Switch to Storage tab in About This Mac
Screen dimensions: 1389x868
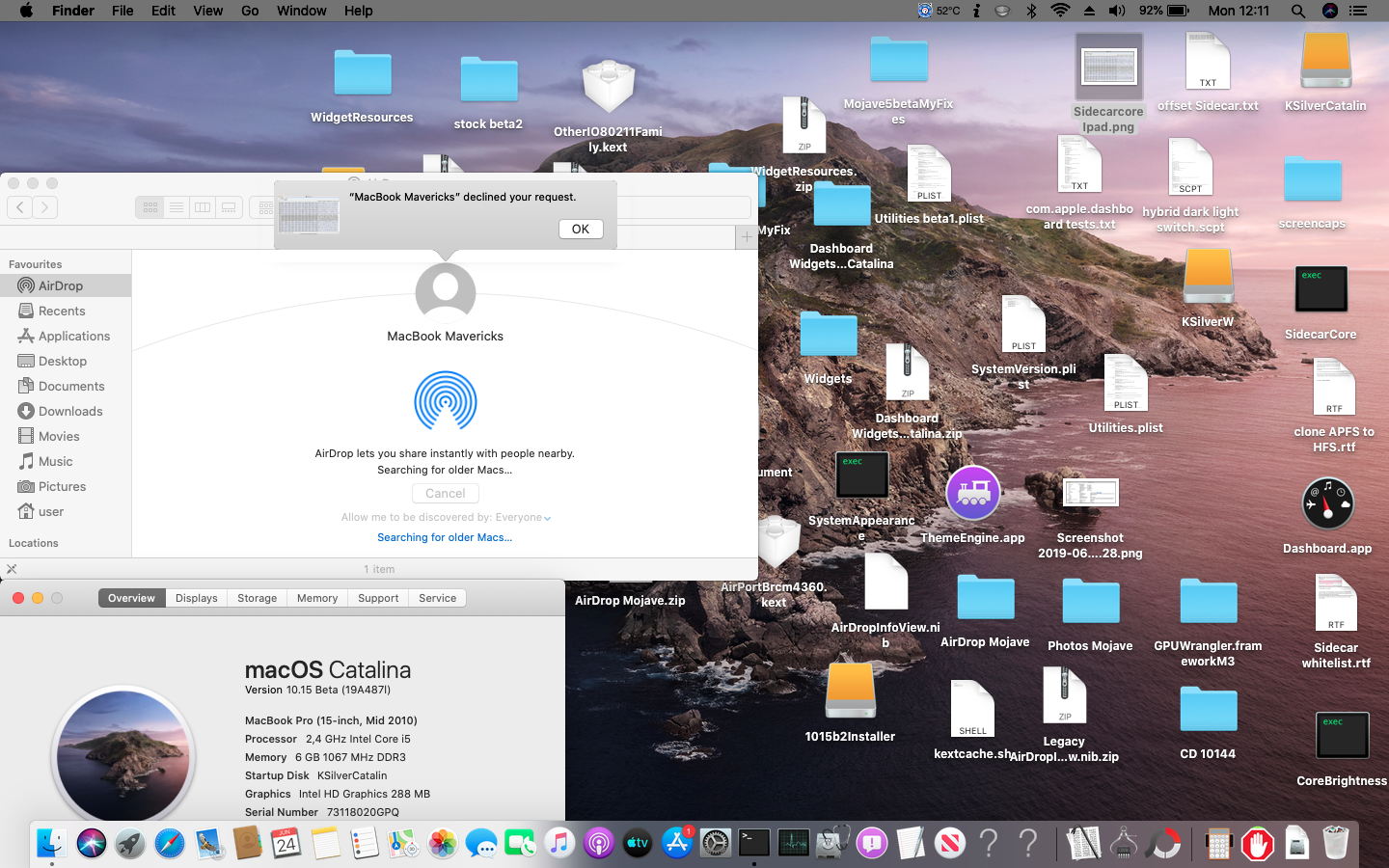[258, 598]
